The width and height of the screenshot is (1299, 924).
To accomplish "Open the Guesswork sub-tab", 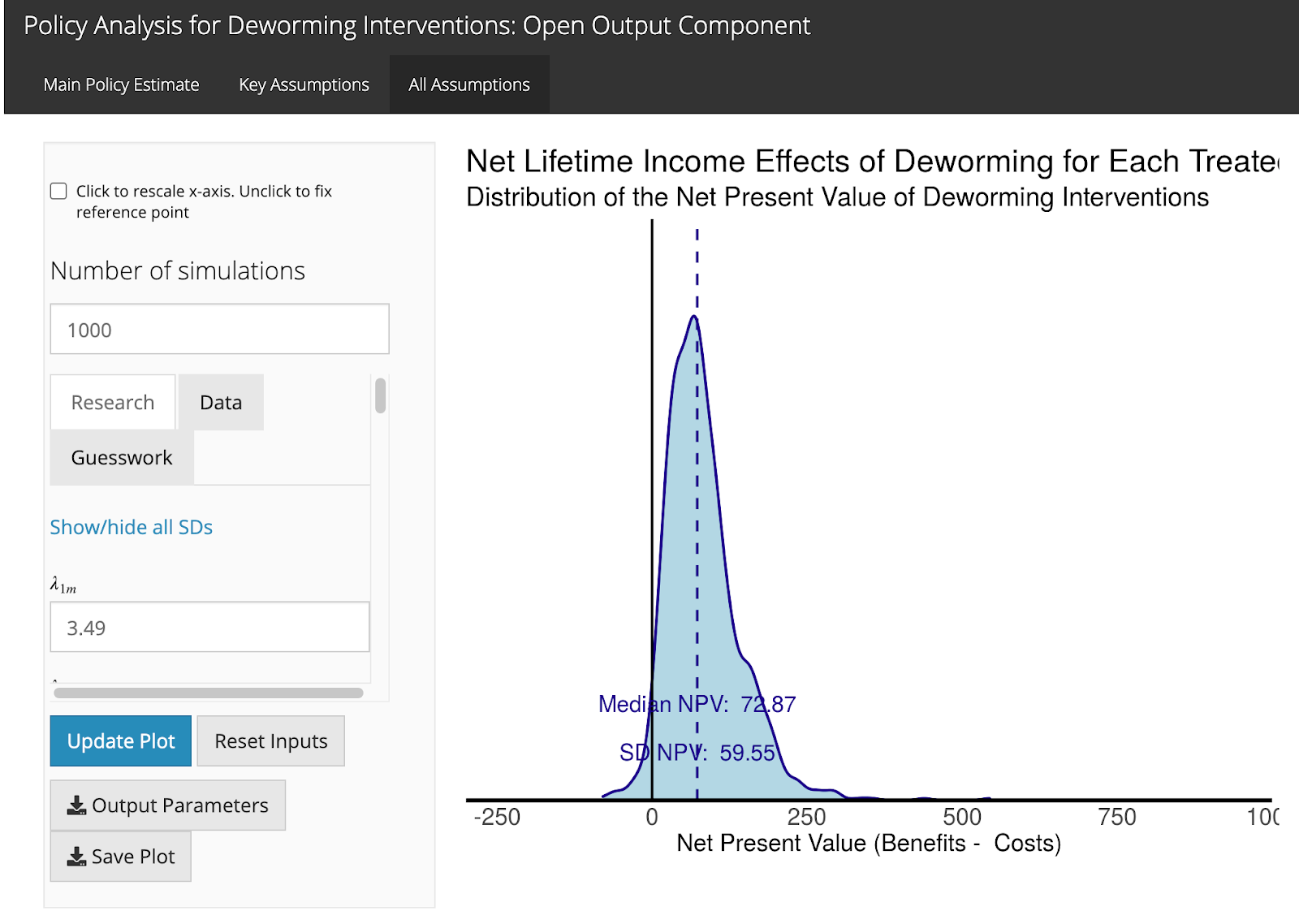I will click(122, 457).
